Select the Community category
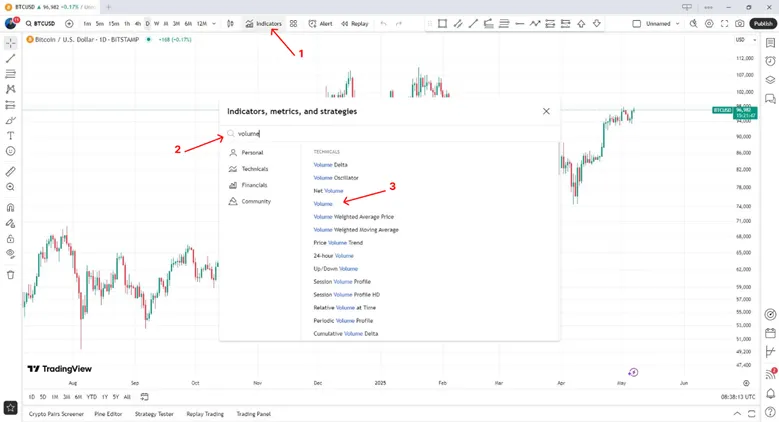The width and height of the screenshot is (779, 422). coord(250,201)
